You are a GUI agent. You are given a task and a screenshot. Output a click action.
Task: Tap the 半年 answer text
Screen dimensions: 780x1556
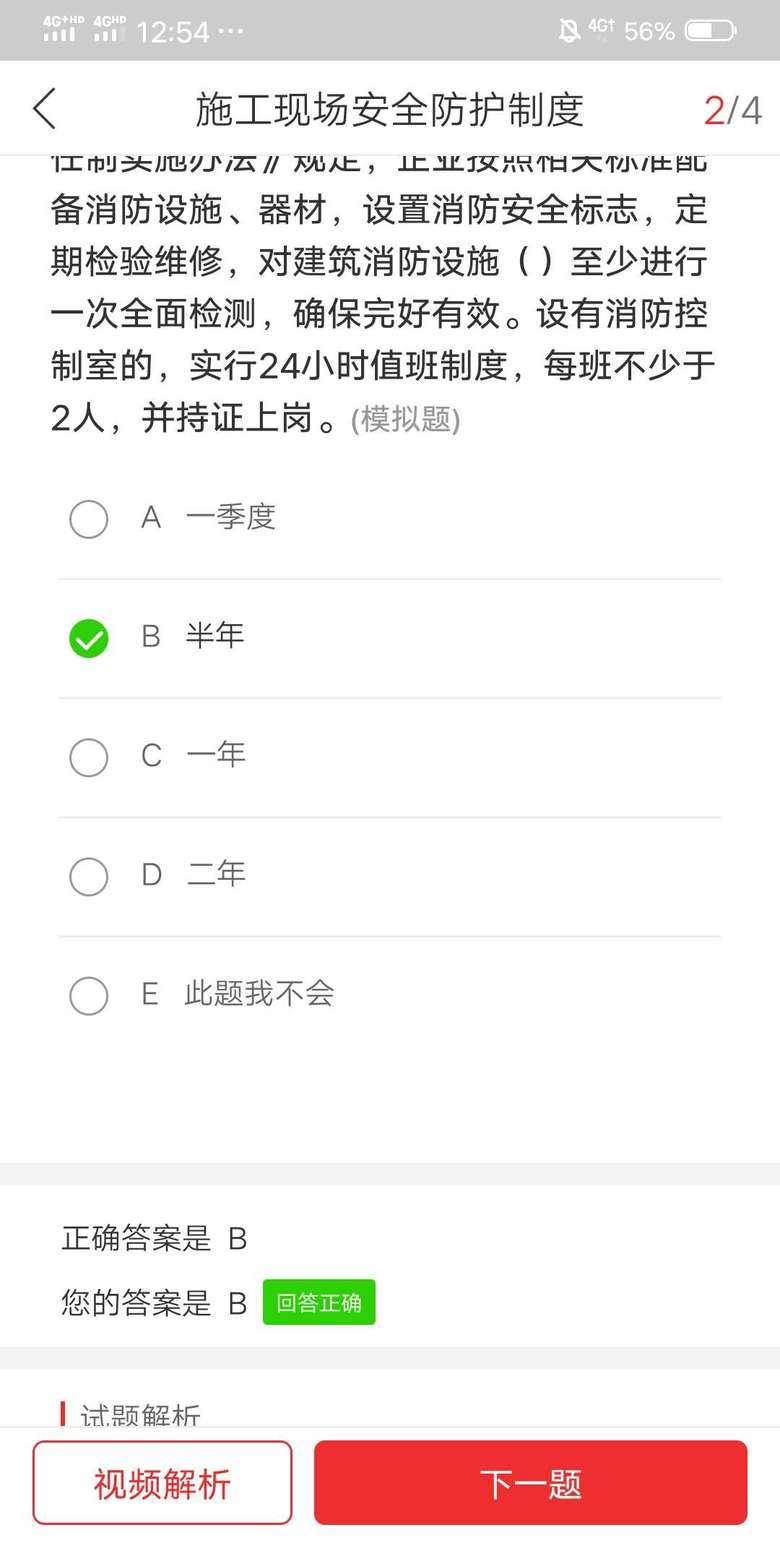[215, 636]
